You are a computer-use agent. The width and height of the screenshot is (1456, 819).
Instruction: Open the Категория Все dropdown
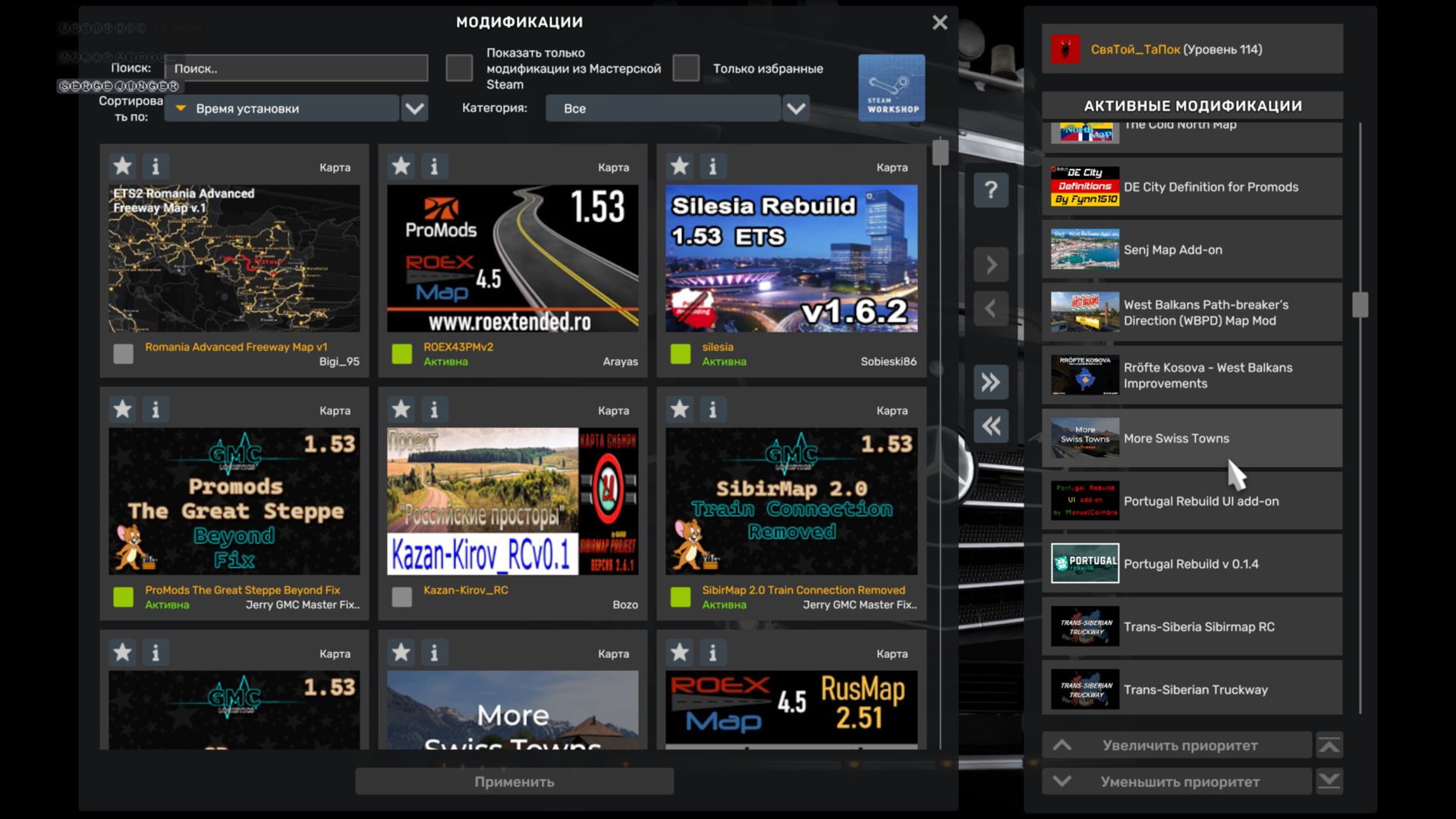click(x=663, y=109)
